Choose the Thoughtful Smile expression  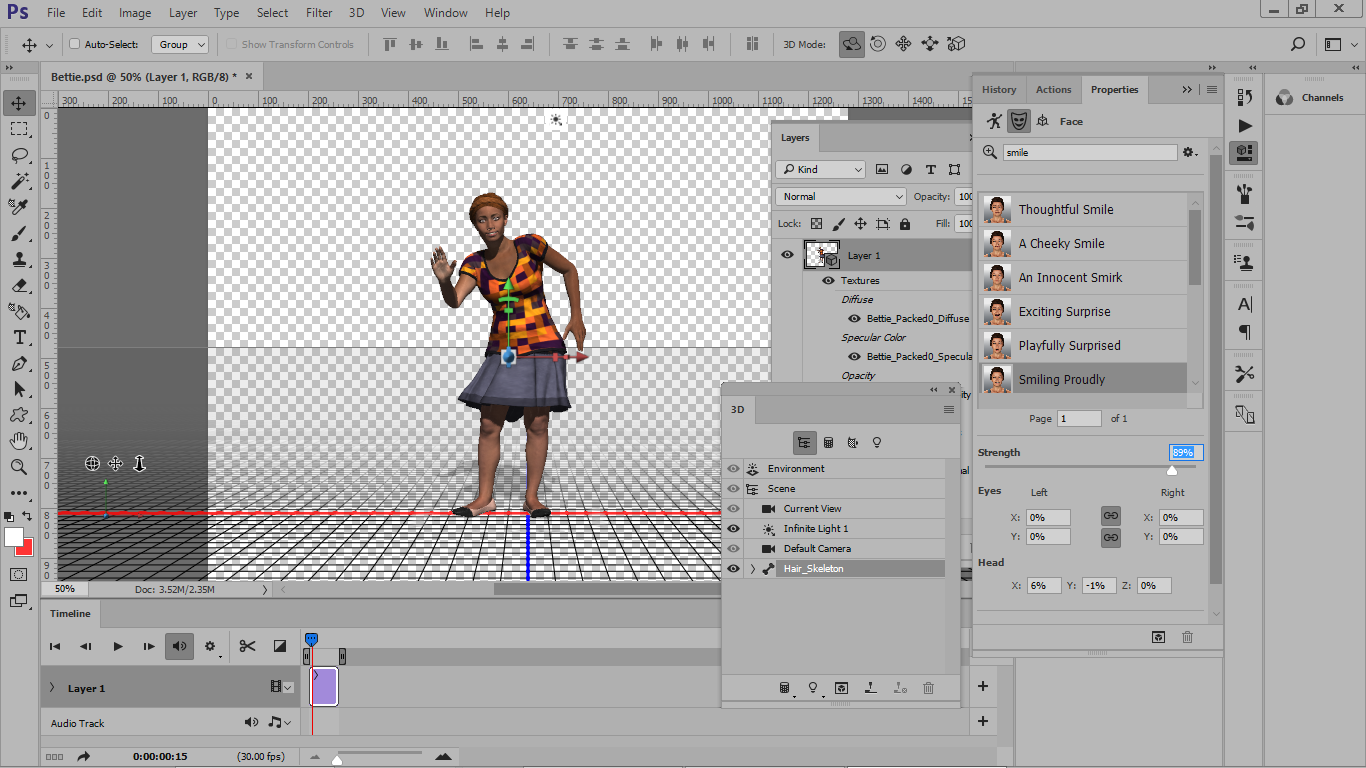[x=1083, y=209]
